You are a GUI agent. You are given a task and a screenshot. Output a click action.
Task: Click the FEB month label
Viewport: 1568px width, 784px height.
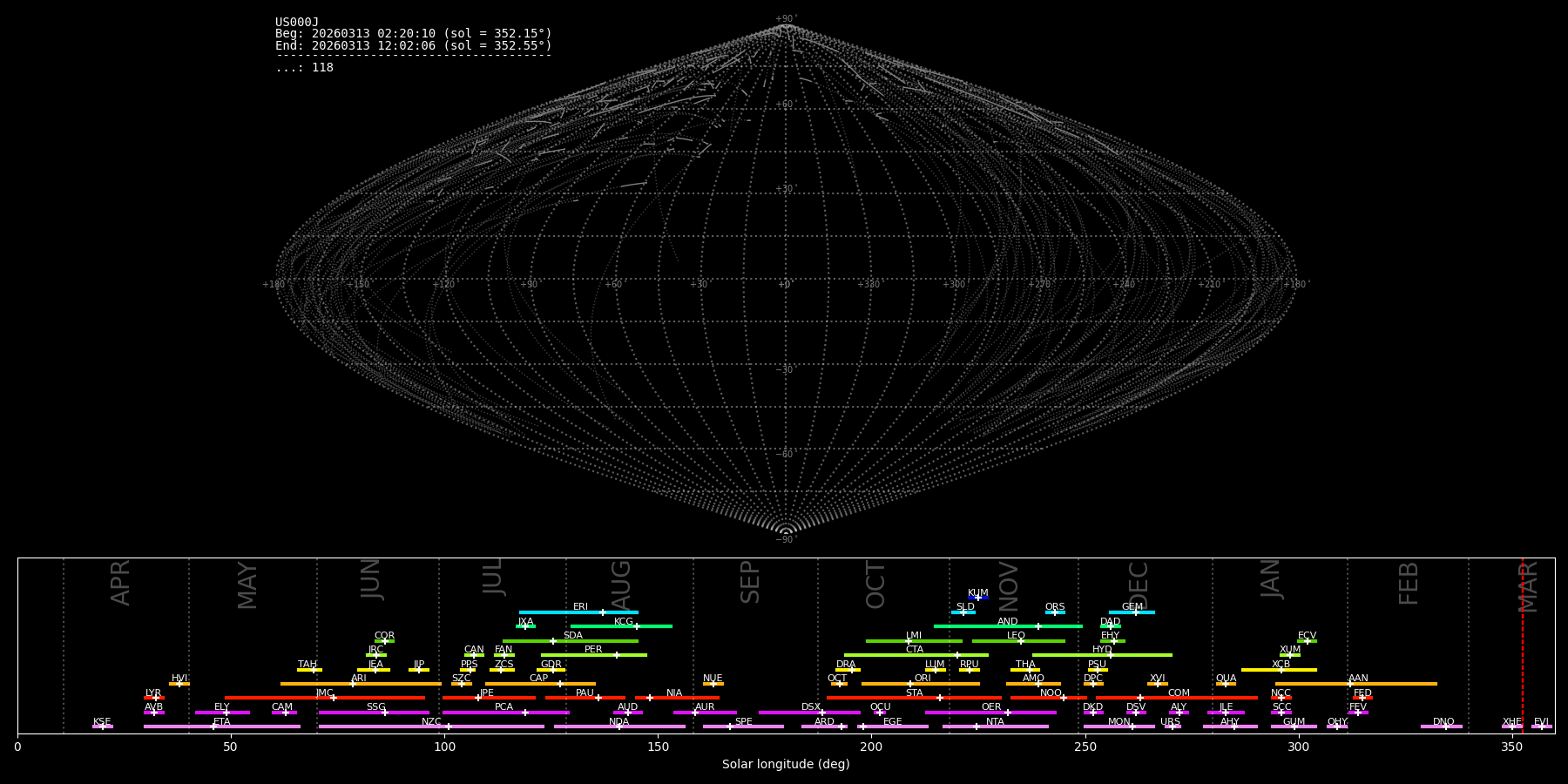tap(1409, 584)
